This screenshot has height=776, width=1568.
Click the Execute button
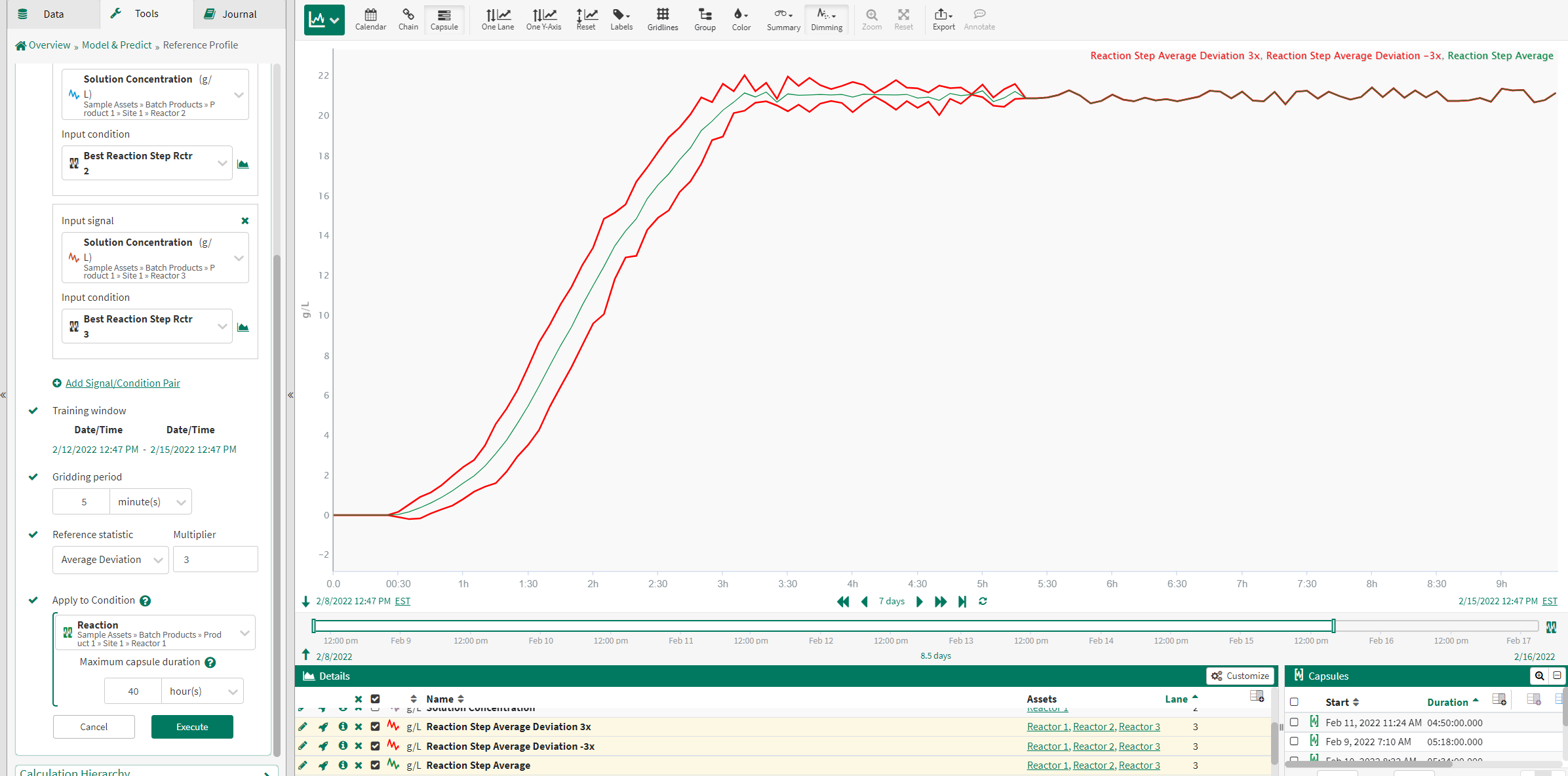coord(192,727)
